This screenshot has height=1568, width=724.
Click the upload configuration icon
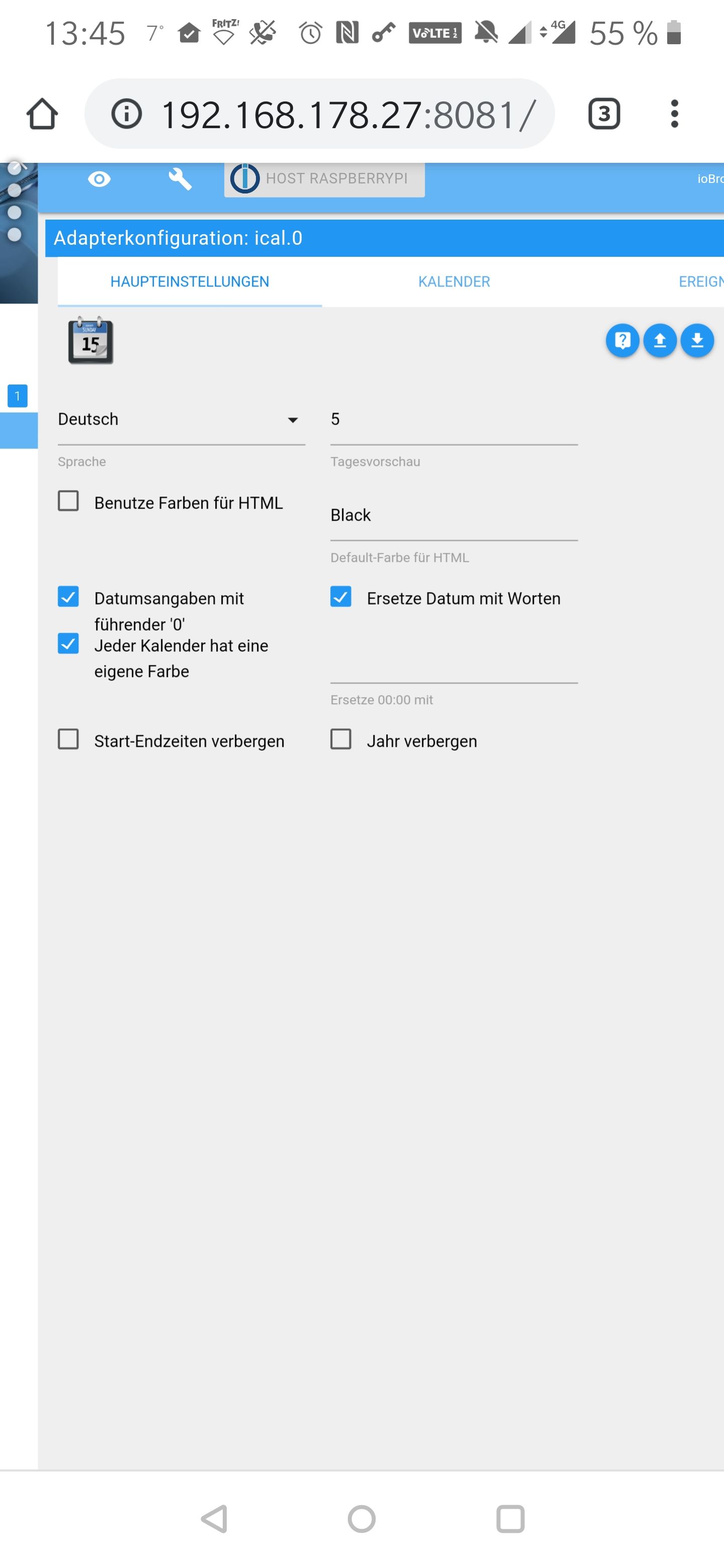coord(660,340)
